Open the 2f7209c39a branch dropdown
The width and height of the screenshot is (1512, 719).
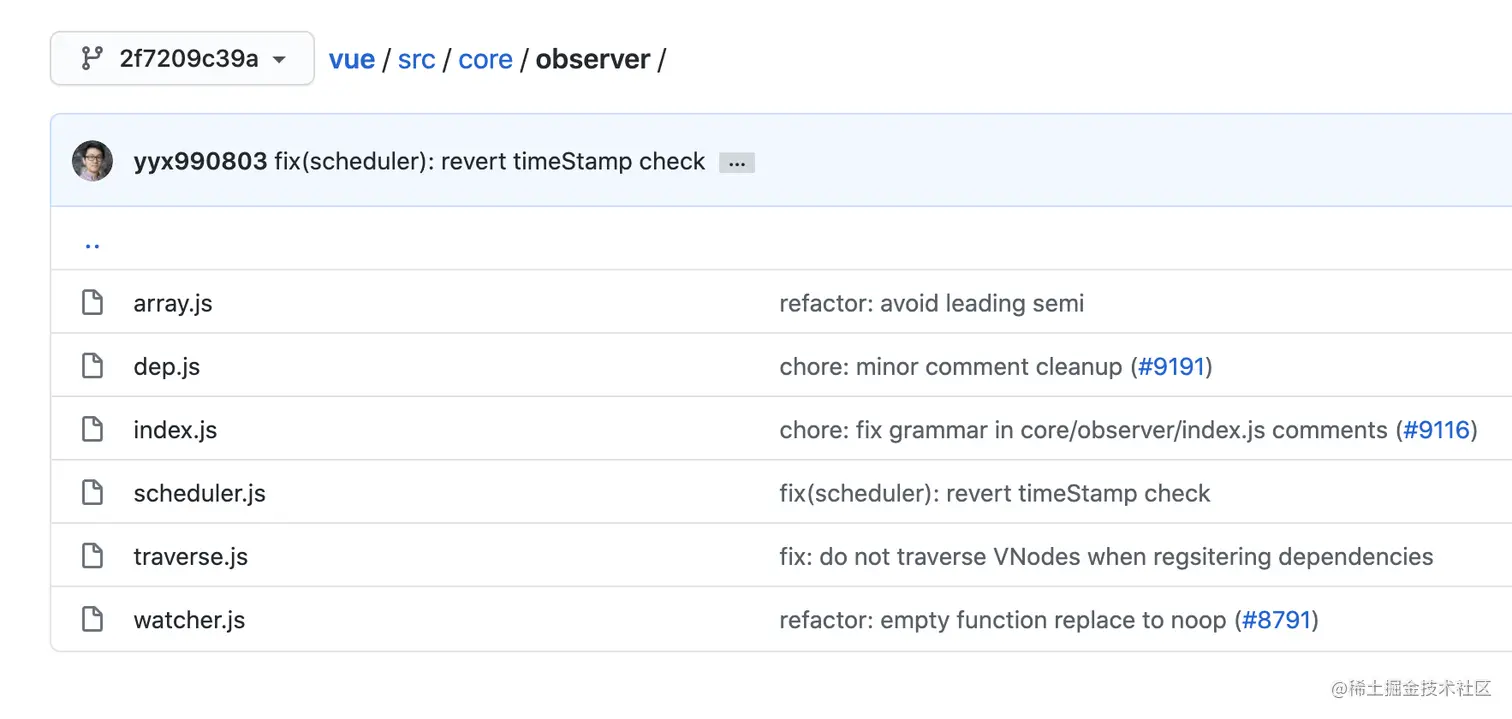[182, 59]
